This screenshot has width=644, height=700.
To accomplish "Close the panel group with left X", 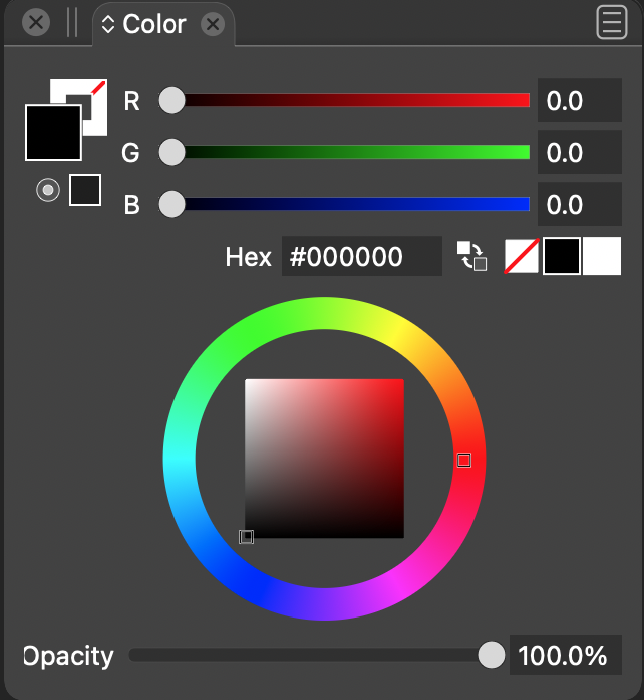I will click(36, 22).
